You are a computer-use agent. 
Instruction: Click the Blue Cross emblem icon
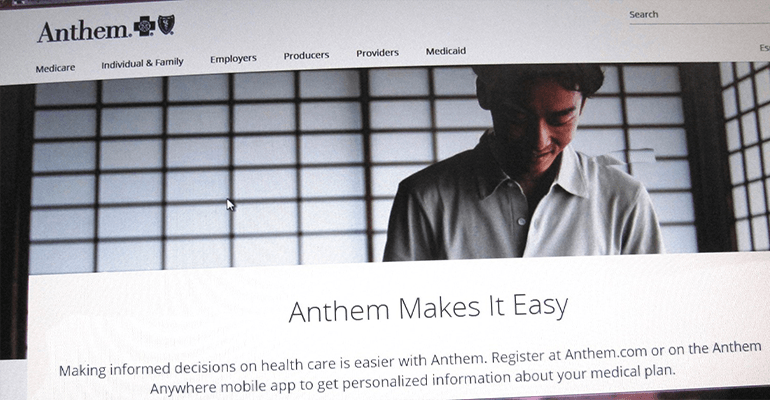tap(145, 27)
